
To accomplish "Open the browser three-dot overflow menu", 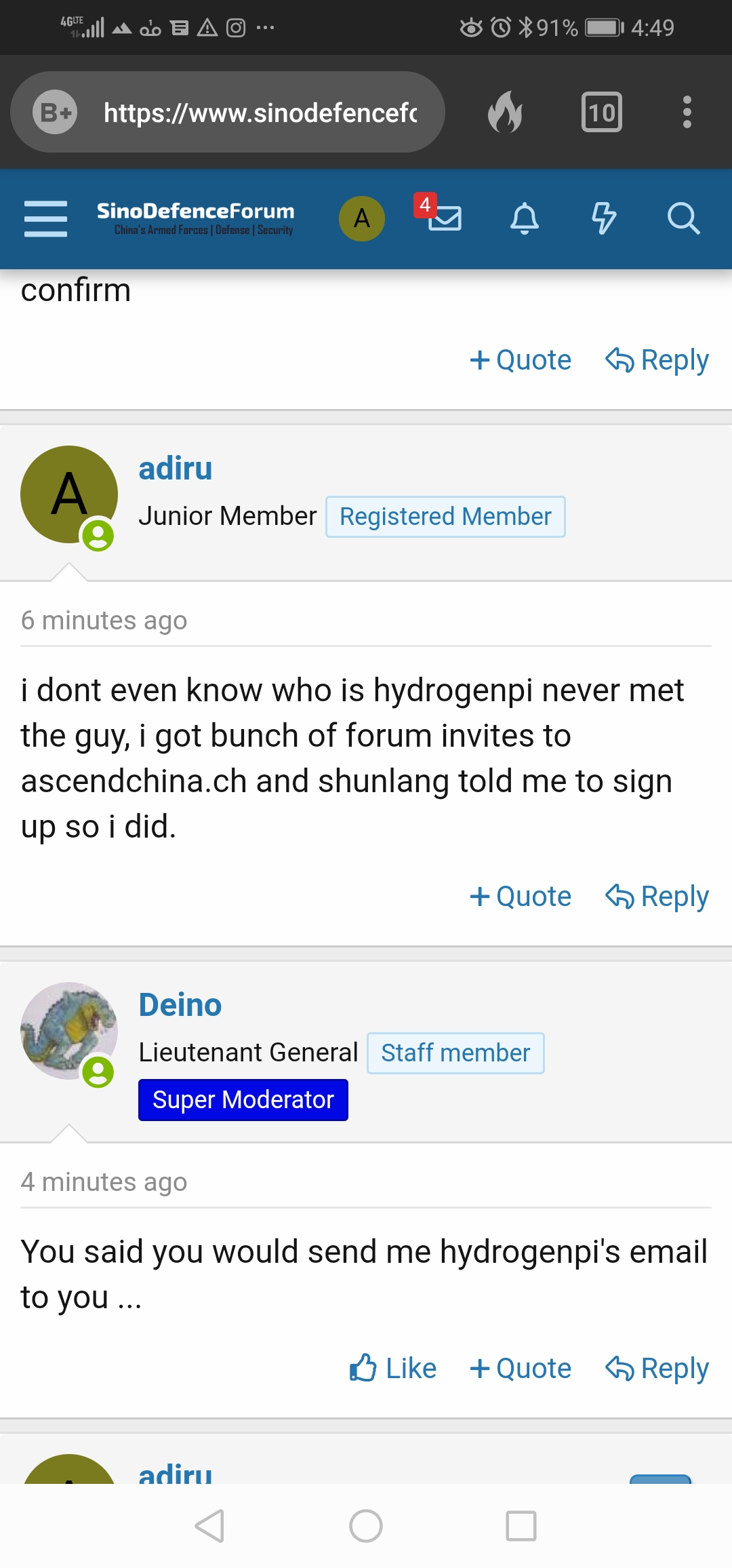I will pos(687,112).
